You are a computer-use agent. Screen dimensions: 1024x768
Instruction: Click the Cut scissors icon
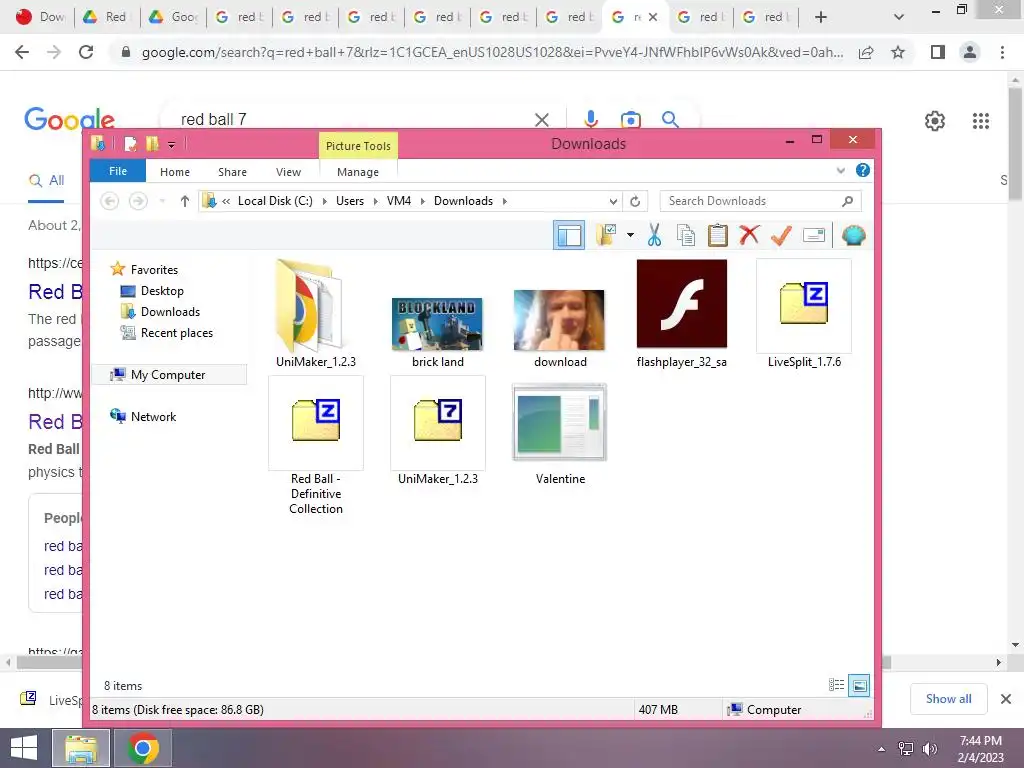654,235
